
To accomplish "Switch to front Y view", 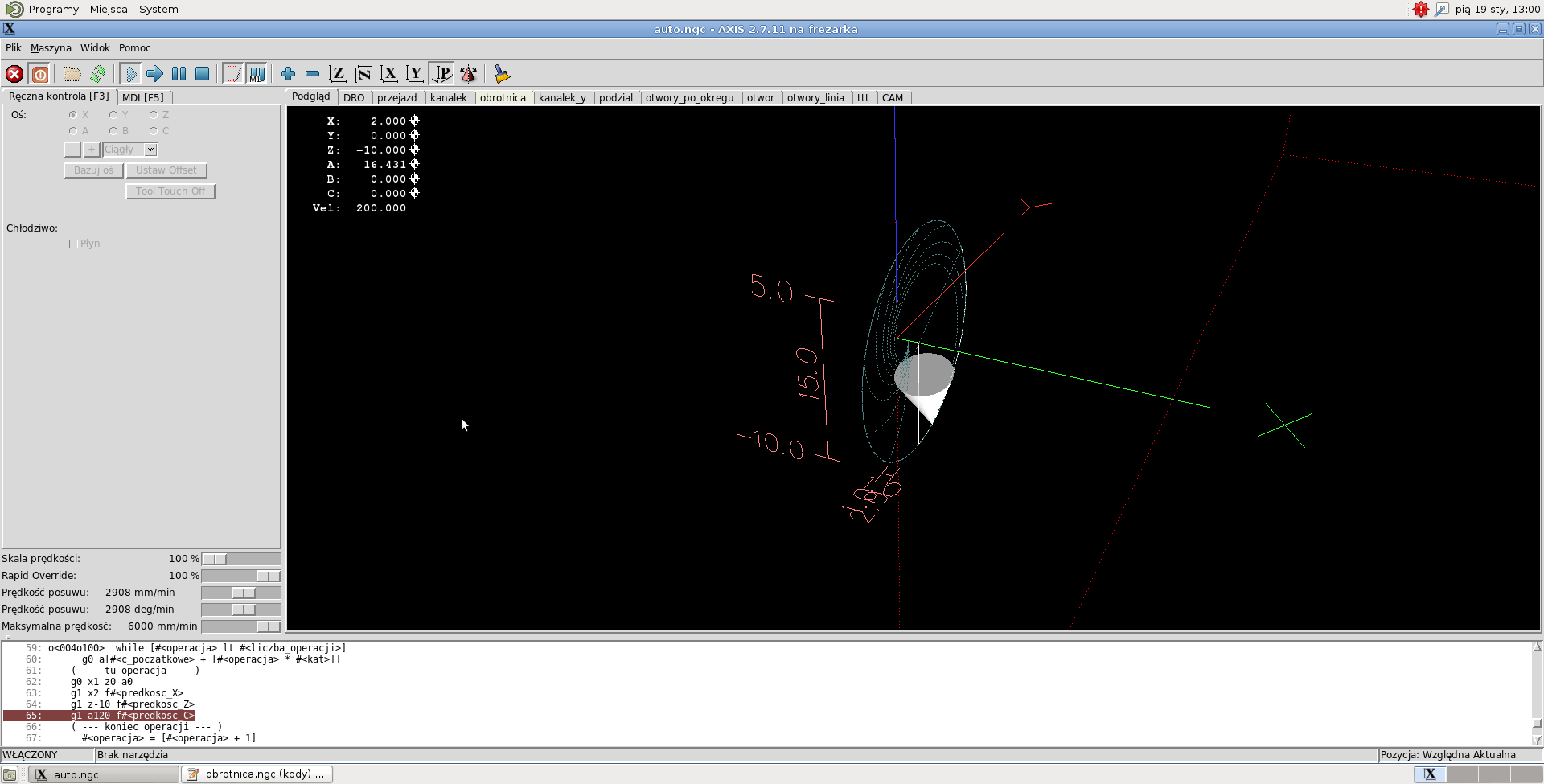I will click(x=415, y=74).
